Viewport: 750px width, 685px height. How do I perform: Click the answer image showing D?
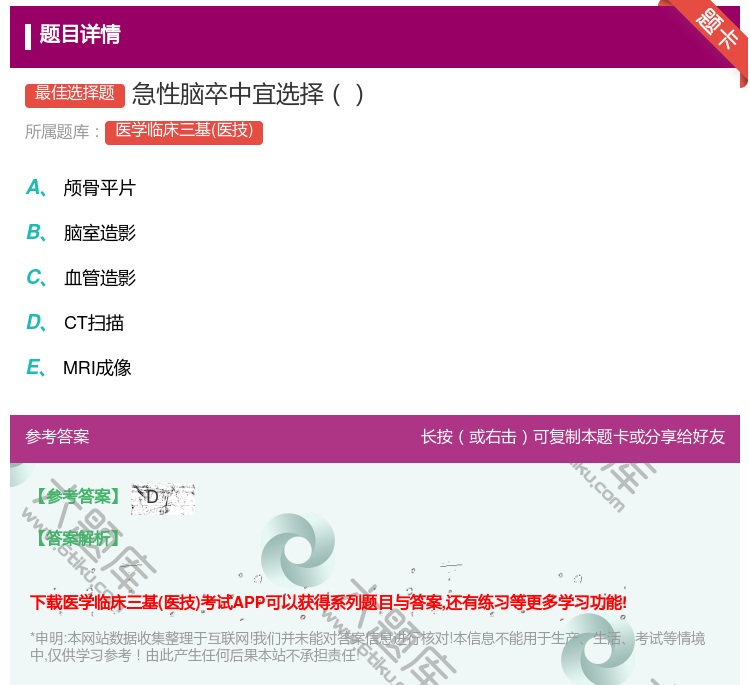click(x=163, y=499)
